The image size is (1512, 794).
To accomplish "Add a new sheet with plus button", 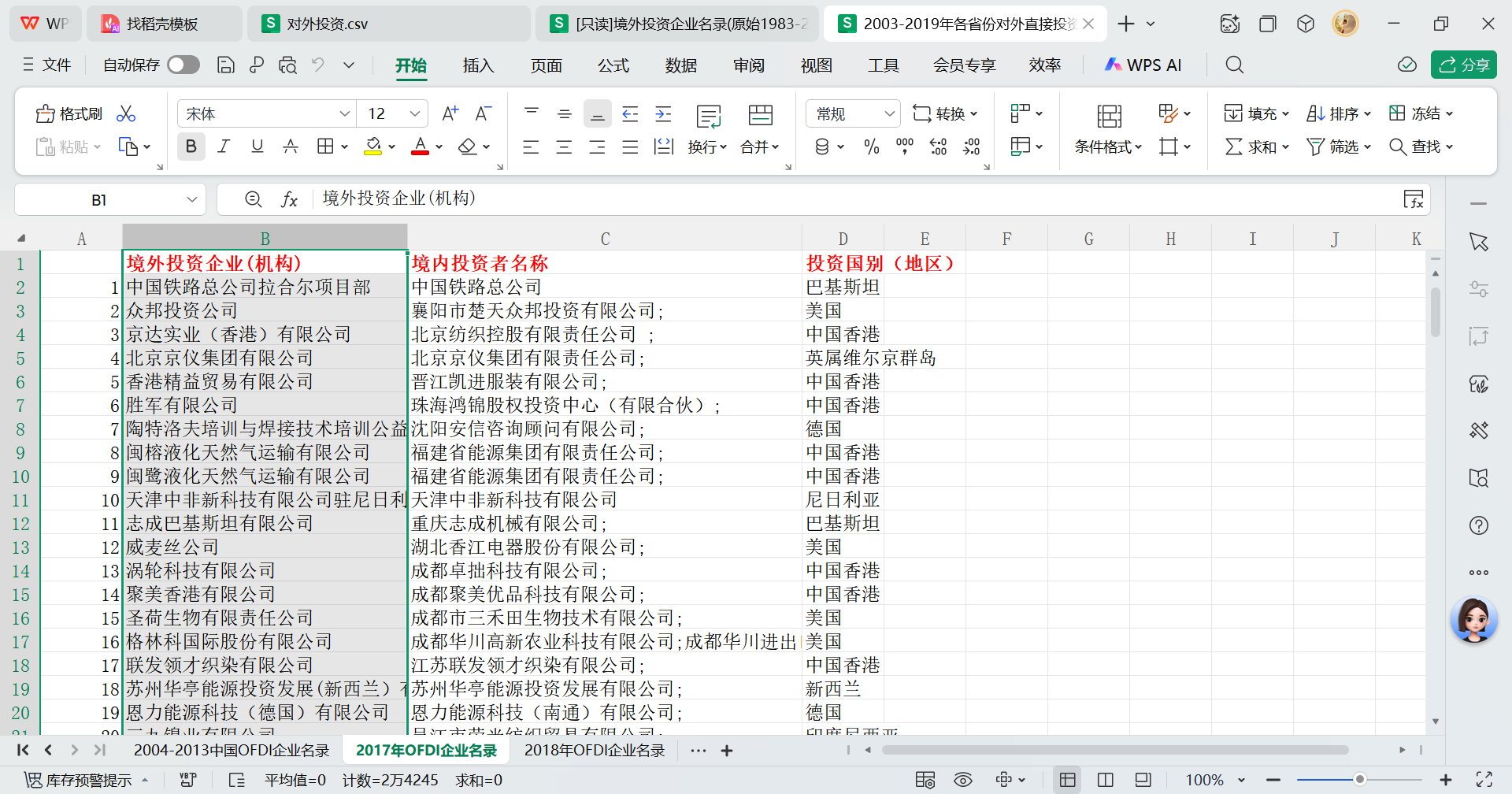I will click(x=727, y=751).
